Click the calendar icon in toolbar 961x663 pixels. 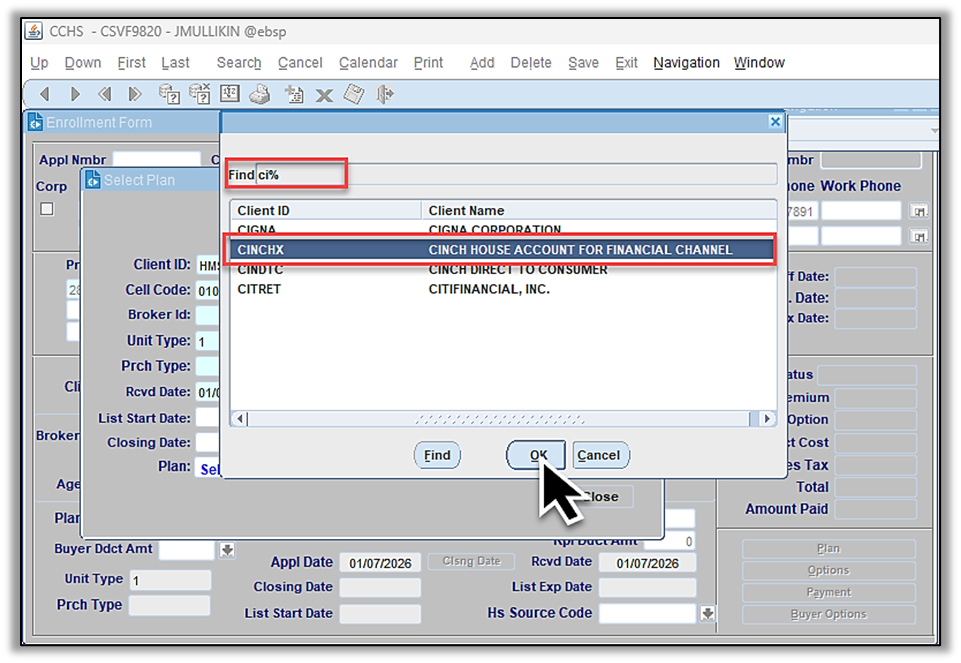click(229, 95)
